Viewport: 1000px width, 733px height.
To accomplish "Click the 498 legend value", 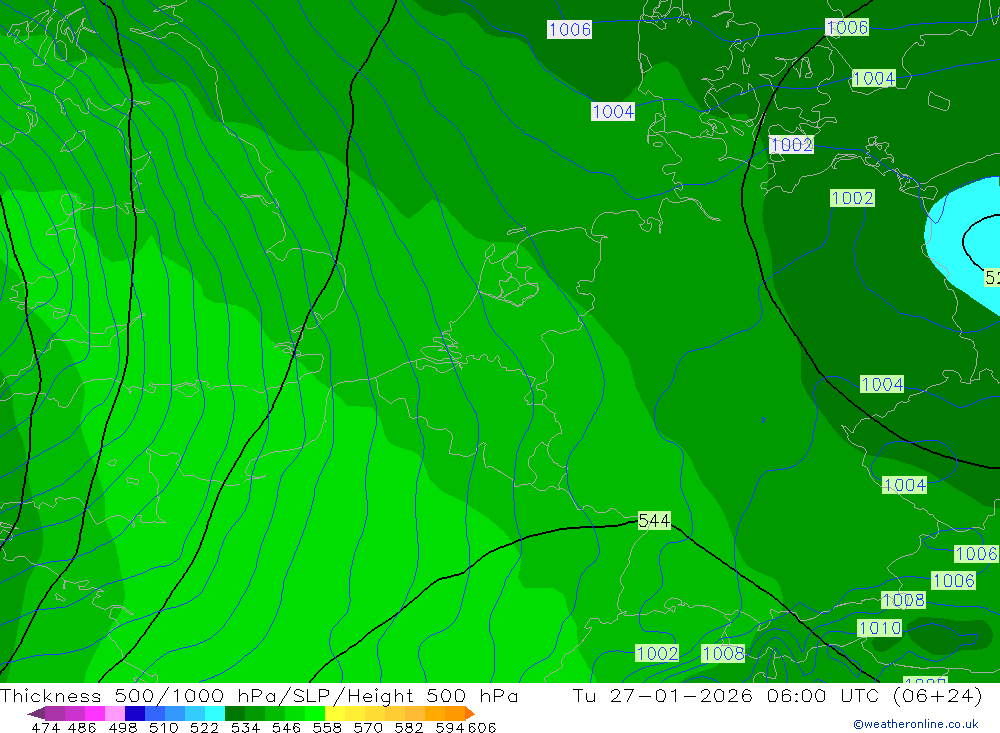I will [x=123, y=728].
